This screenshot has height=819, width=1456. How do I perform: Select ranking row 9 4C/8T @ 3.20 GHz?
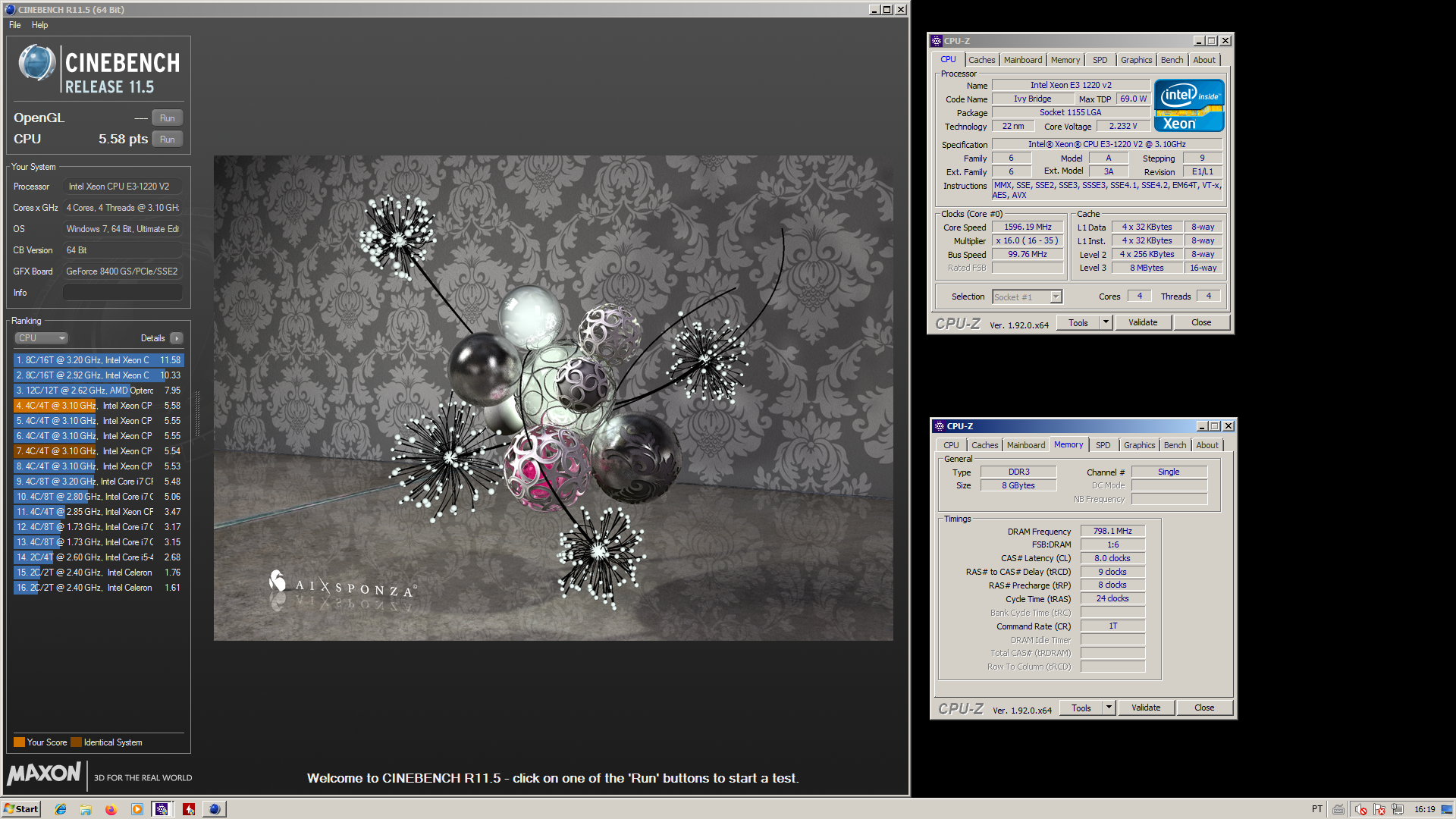click(99, 482)
